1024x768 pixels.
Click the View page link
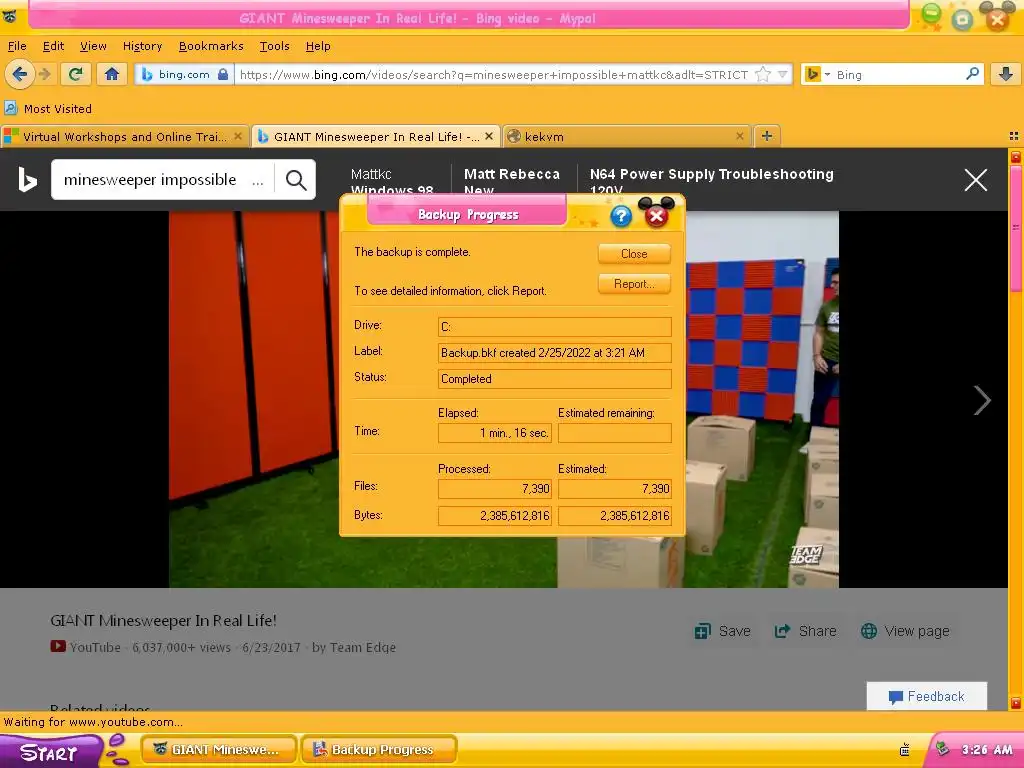tap(905, 631)
